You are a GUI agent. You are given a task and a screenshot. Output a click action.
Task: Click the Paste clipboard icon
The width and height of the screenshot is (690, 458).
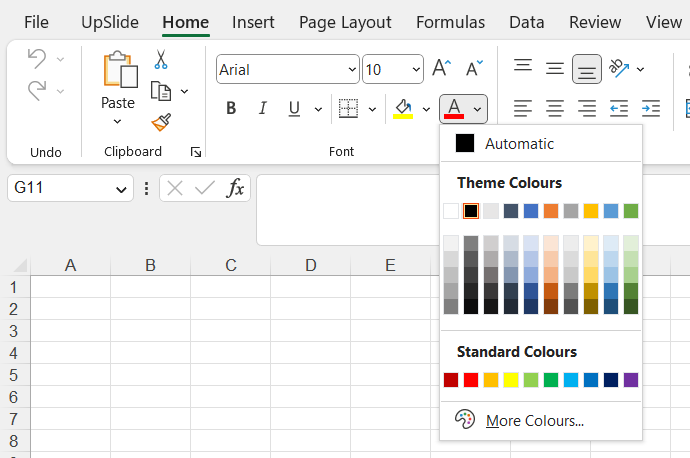pyautogui.click(x=118, y=70)
